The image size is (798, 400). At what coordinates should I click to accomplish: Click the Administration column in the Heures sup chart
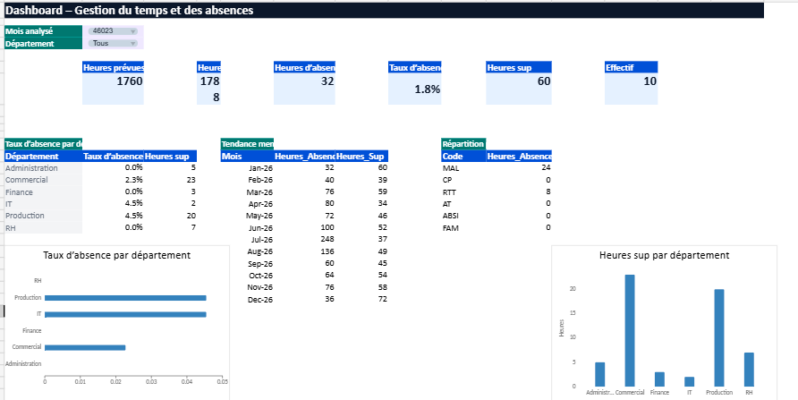[600, 374]
